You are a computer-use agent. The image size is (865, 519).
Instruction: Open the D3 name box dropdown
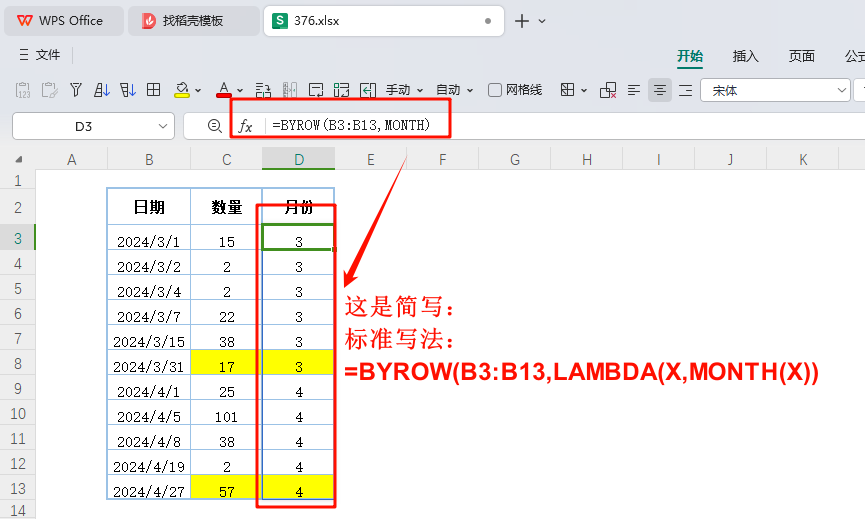[x=163, y=126]
